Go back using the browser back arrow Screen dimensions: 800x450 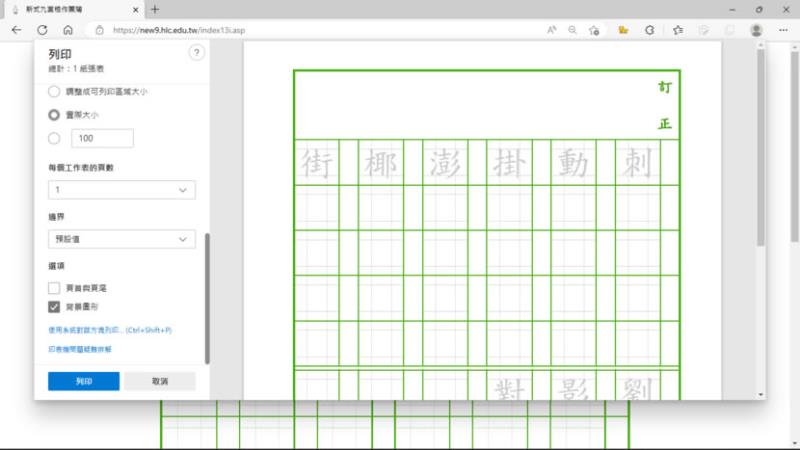17,30
